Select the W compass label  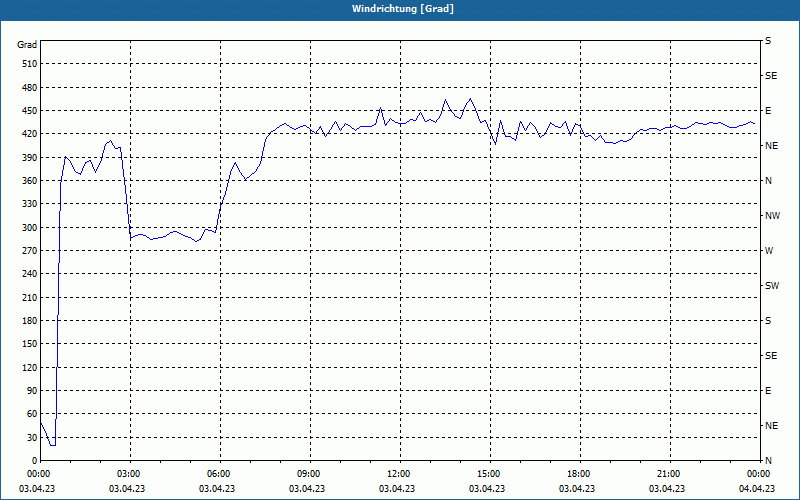click(769, 251)
